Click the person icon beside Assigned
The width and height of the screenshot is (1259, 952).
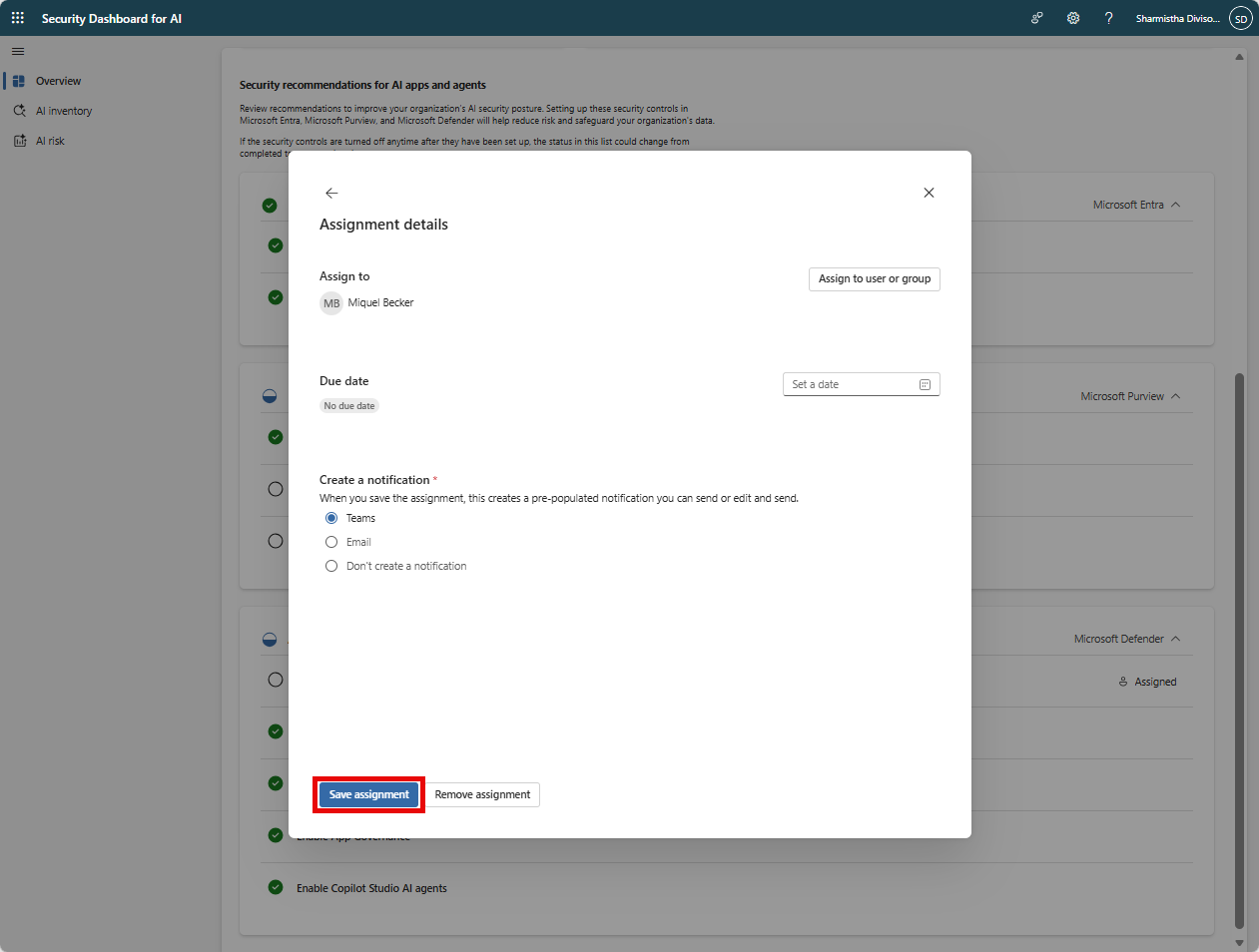1123,682
